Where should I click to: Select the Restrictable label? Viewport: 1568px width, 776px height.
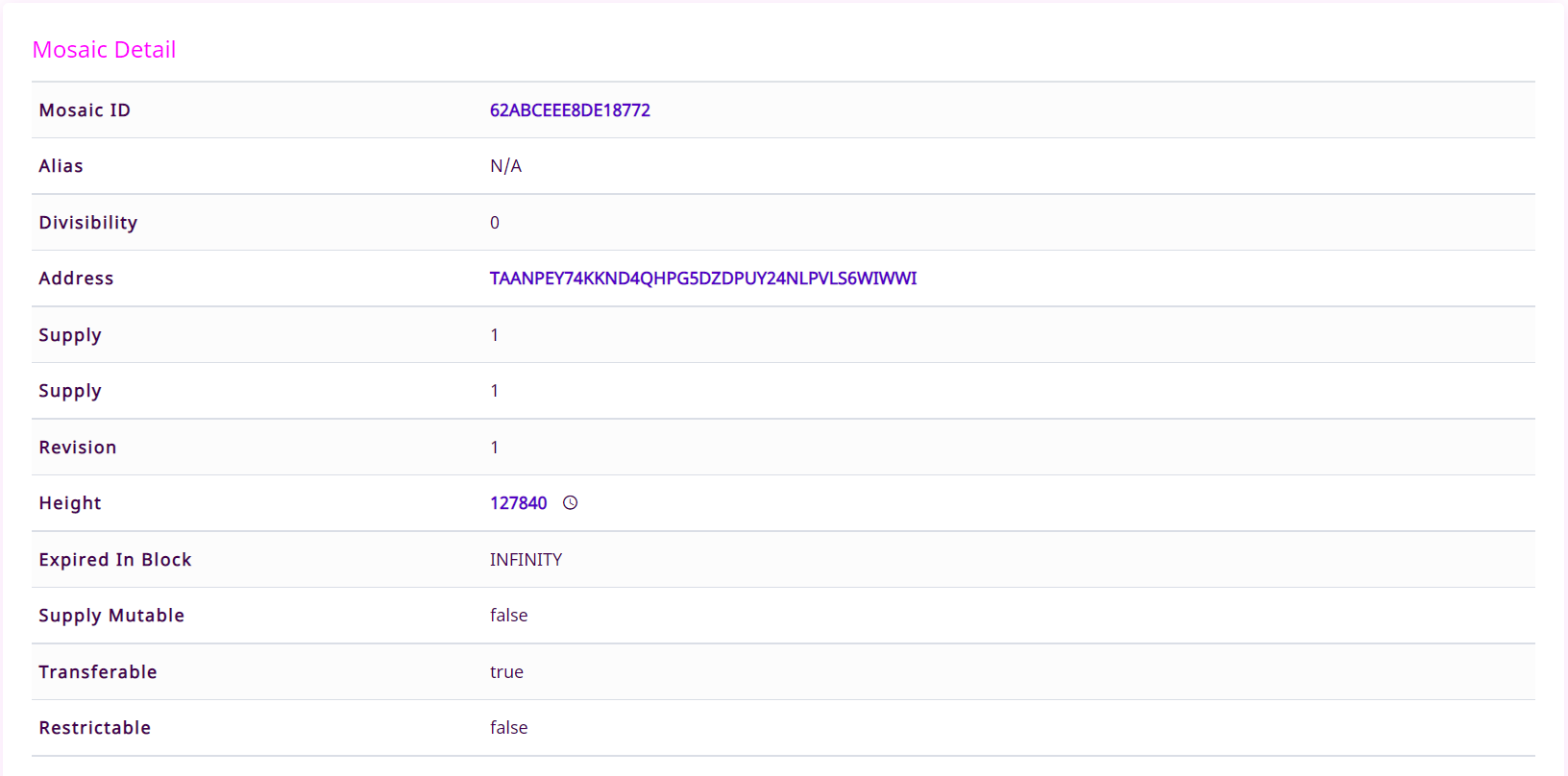[95, 728]
